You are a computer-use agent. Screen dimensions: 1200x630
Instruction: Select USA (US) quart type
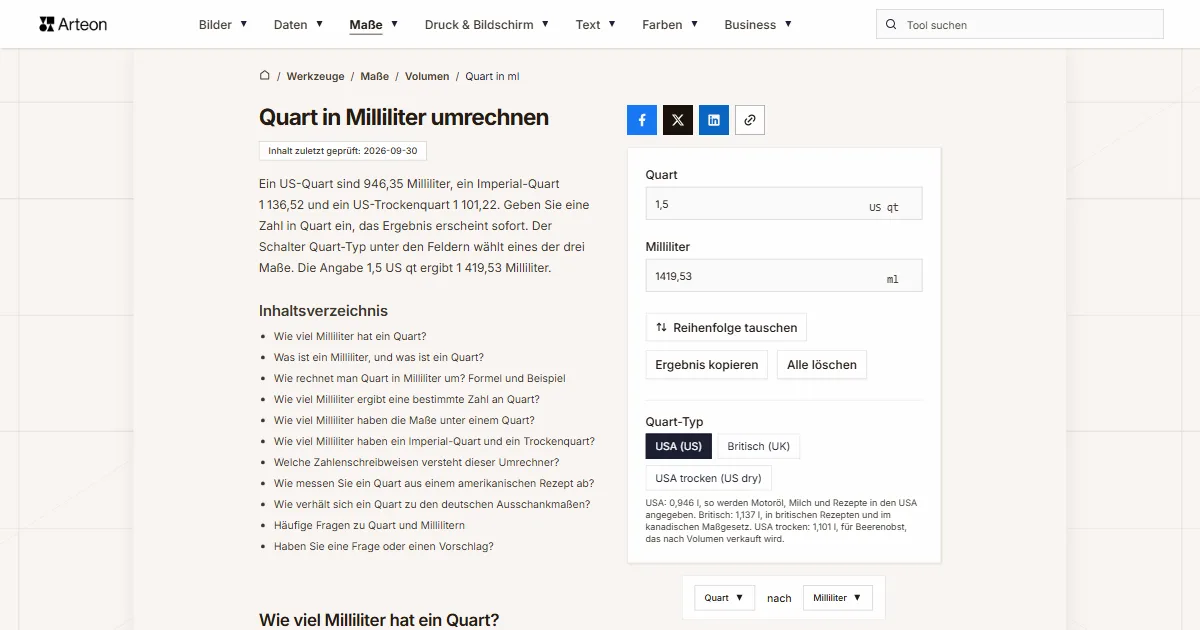click(x=679, y=446)
